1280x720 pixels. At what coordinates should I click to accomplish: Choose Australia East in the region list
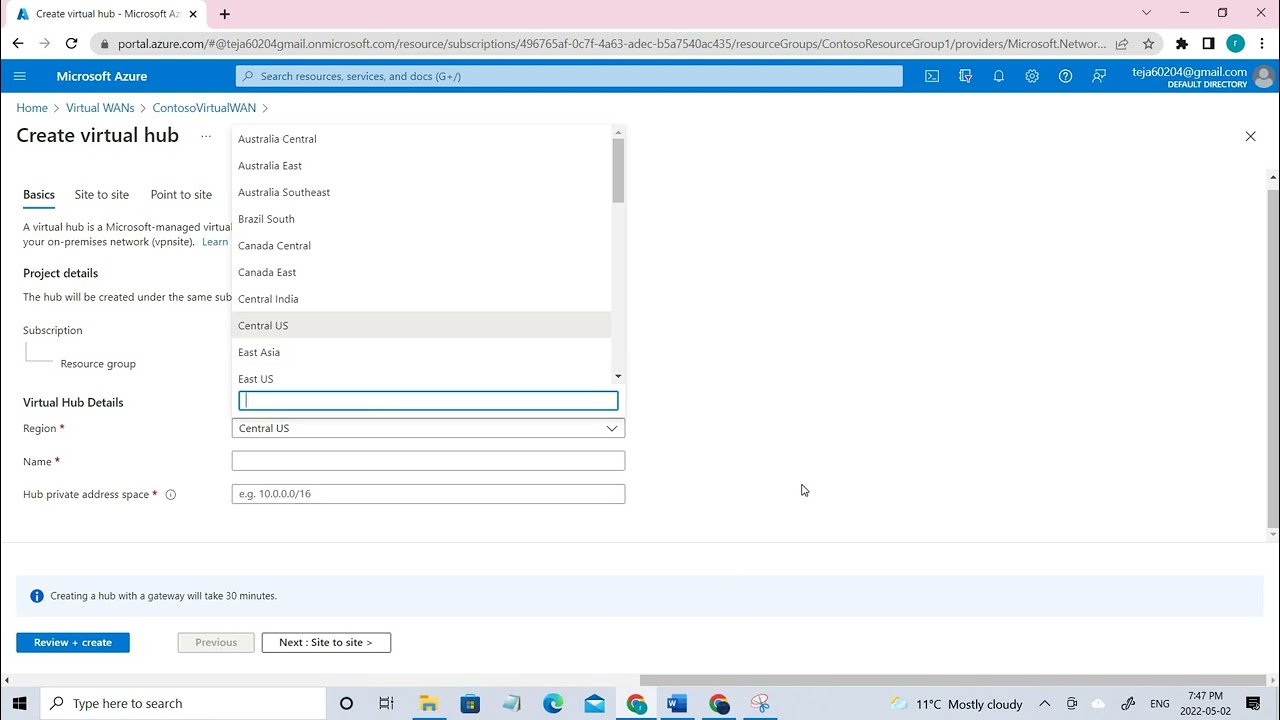[x=421, y=166]
